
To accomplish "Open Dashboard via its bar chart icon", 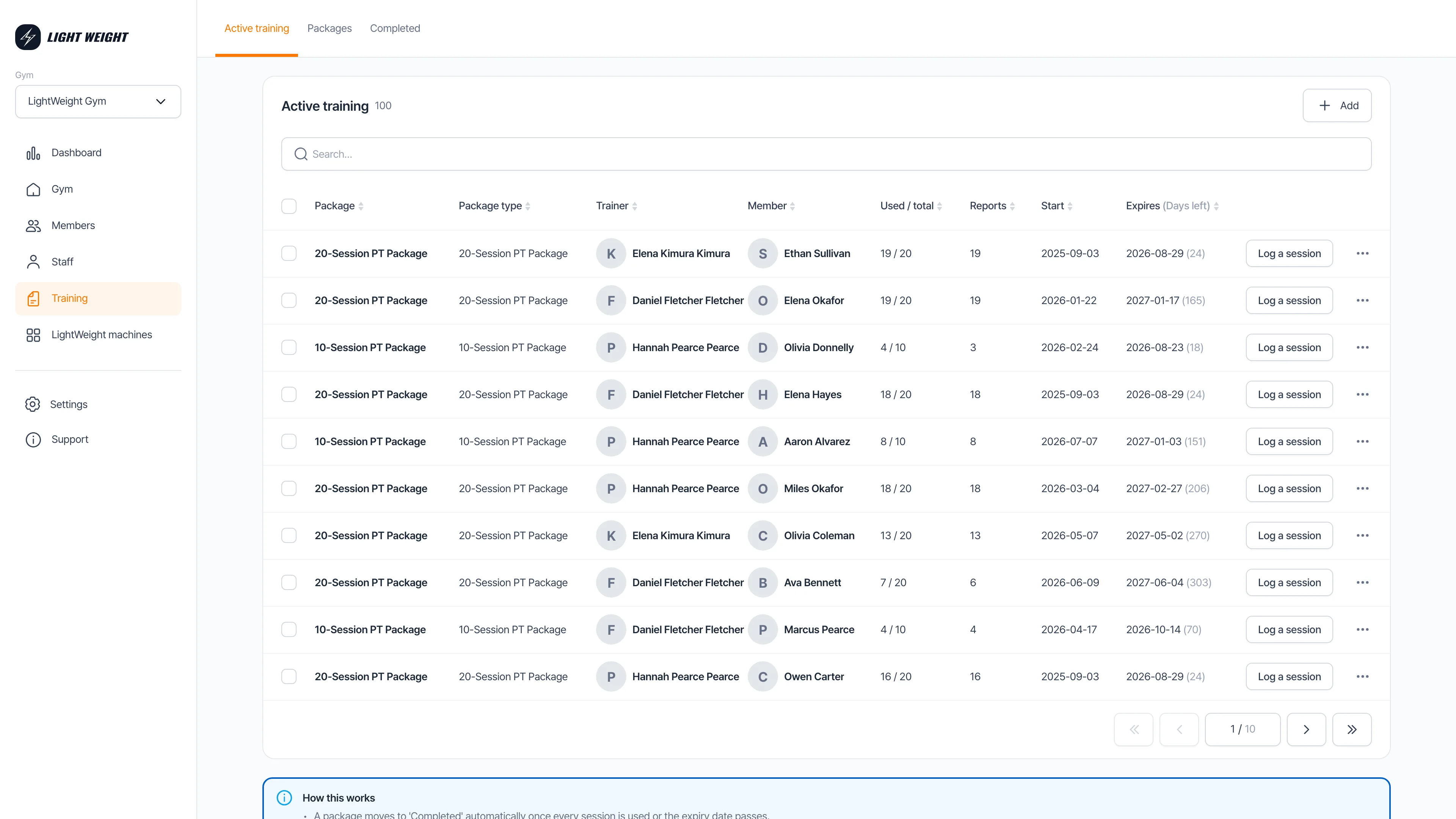I will (x=33, y=153).
